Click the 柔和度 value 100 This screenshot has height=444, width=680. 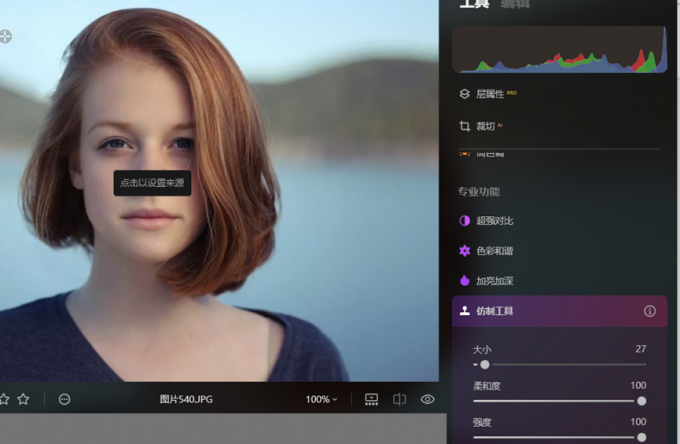[638, 385]
